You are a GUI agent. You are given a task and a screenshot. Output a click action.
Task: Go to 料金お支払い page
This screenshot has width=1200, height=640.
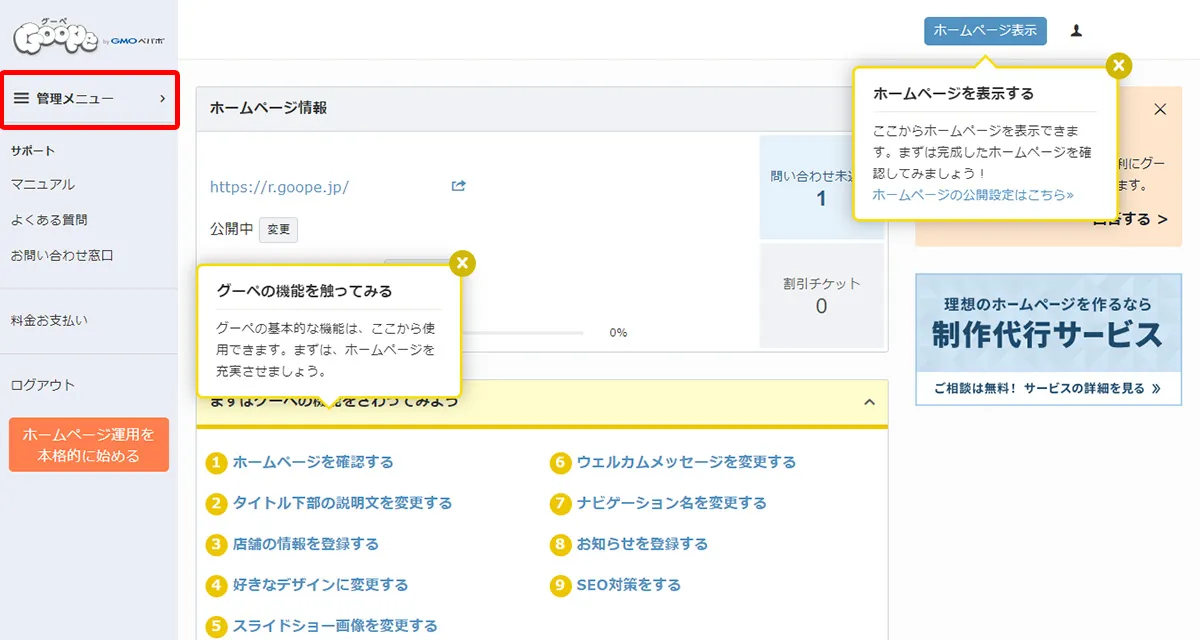point(49,321)
